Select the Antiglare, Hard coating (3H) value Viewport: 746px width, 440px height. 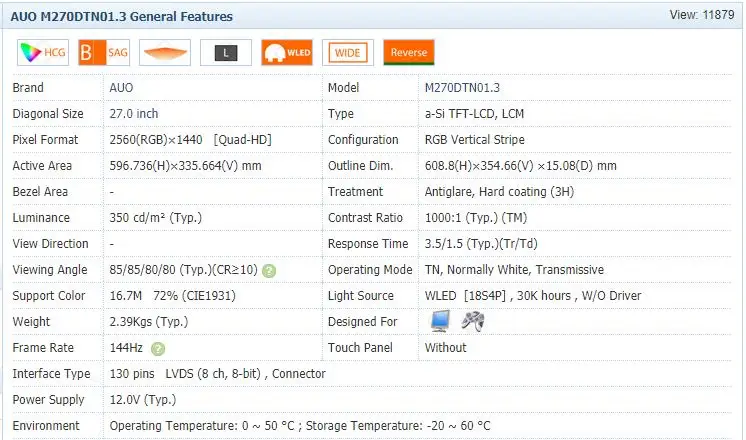point(499,192)
